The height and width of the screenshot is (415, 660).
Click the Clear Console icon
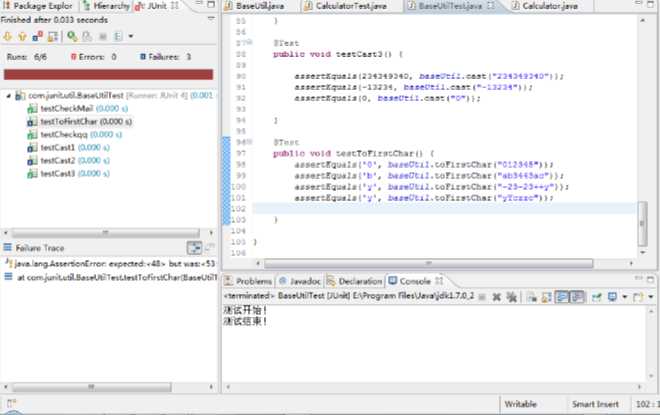pyautogui.click(x=532, y=297)
